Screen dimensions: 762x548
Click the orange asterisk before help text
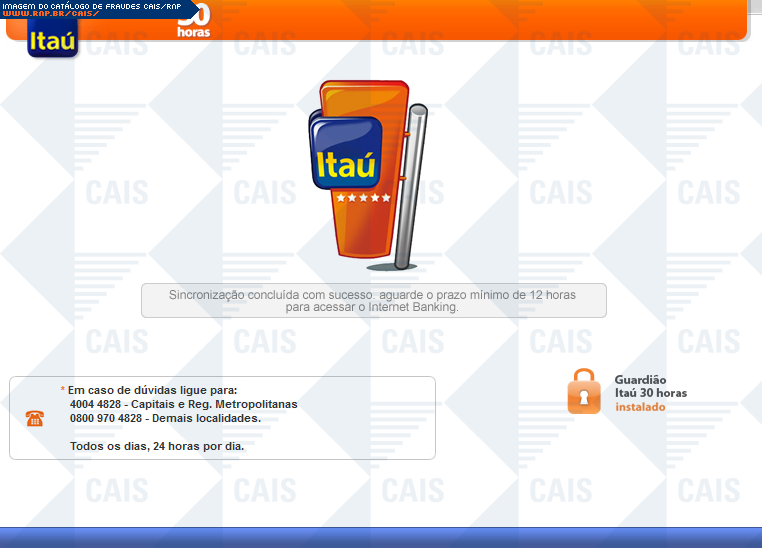click(62, 390)
